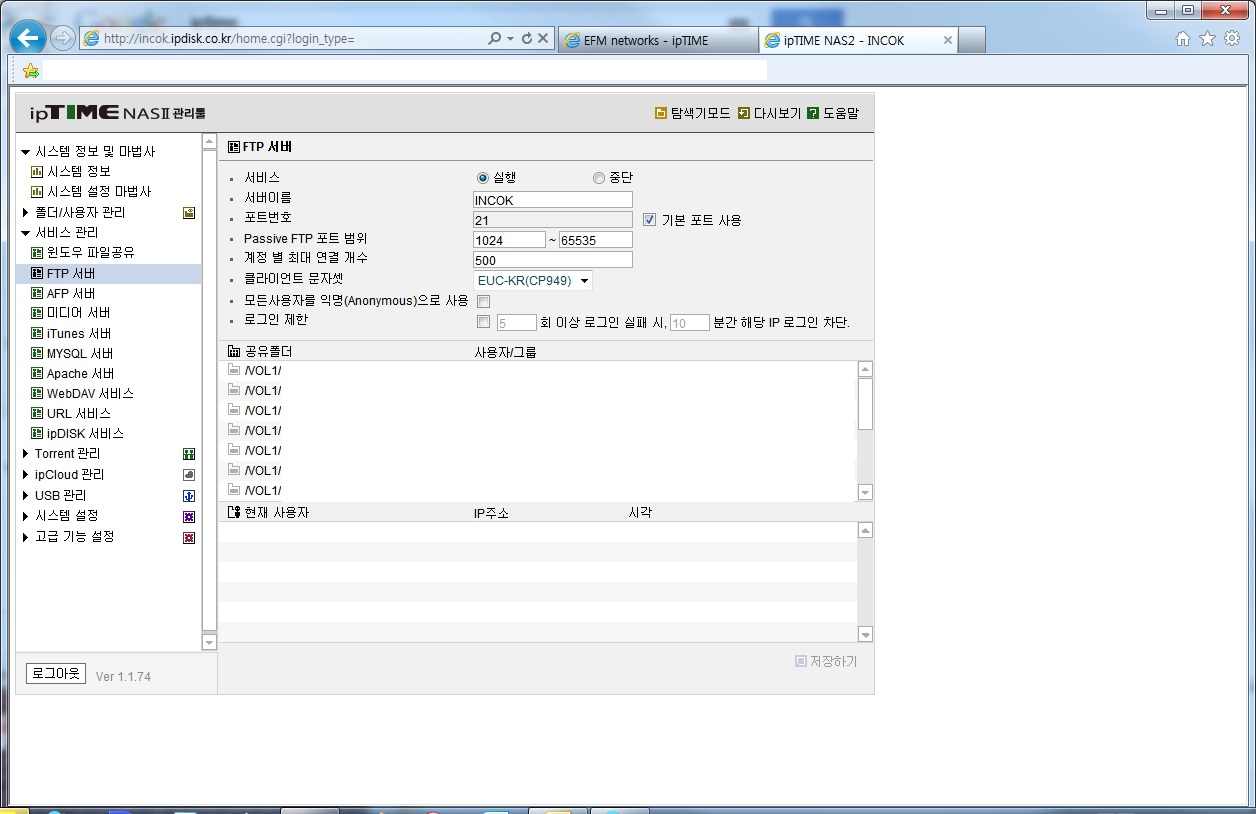The height and width of the screenshot is (814, 1256).
Task: Click the 로그아웃 logout button
Action: click(56, 673)
